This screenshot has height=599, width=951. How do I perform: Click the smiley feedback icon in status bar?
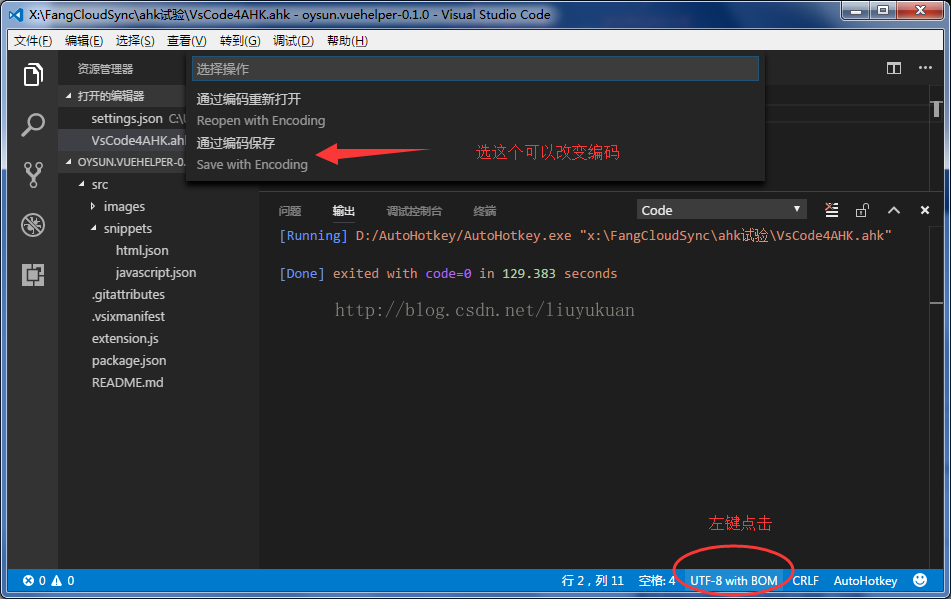click(920, 580)
